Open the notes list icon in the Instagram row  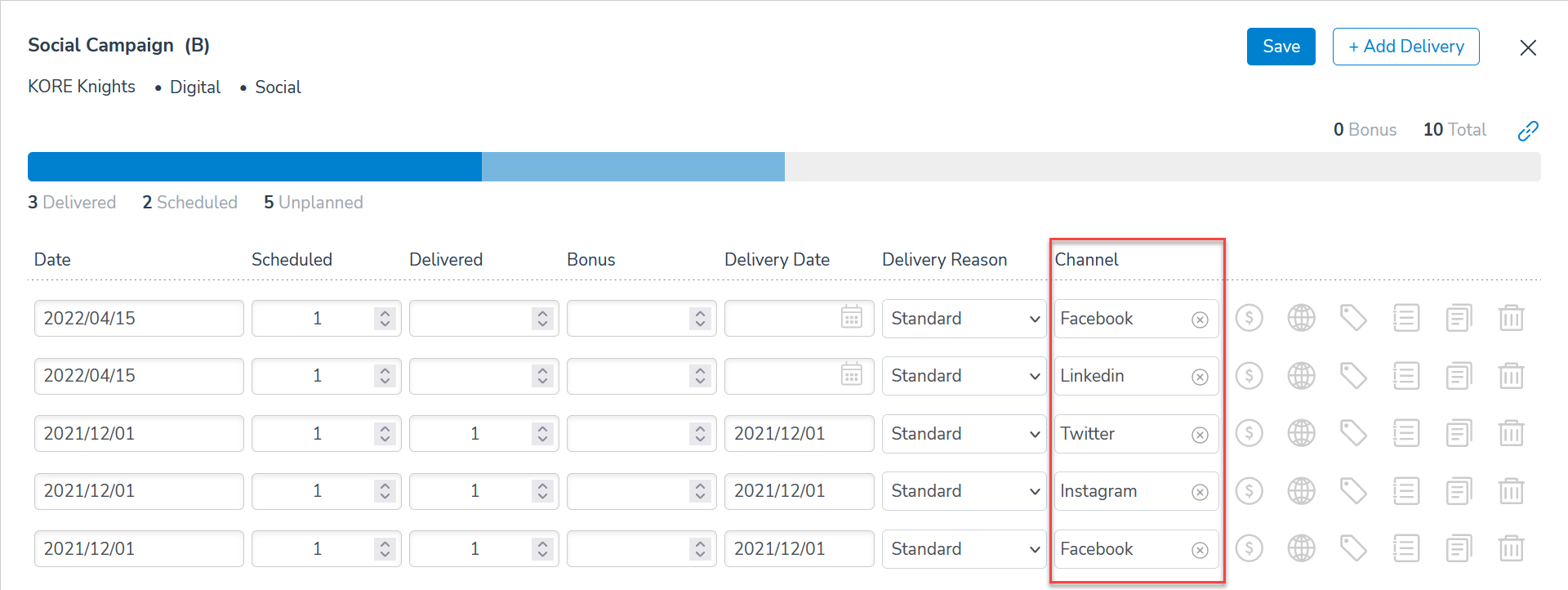point(1405,491)
